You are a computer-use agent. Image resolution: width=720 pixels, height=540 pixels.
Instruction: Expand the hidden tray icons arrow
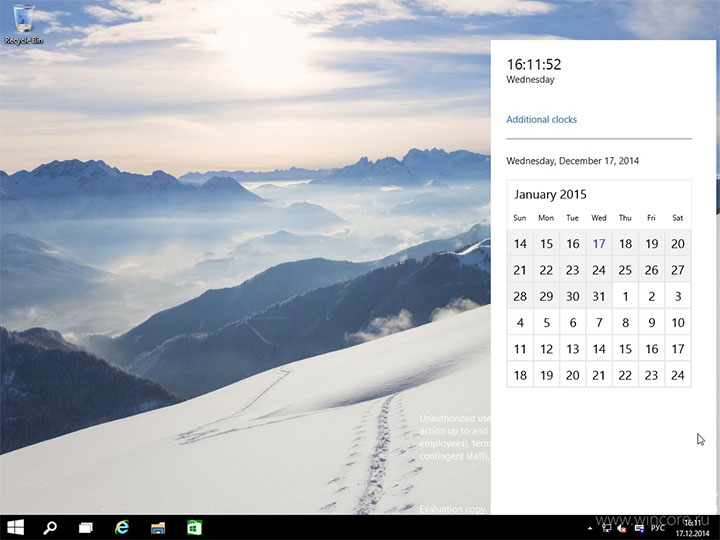click(x=591, y=527)
